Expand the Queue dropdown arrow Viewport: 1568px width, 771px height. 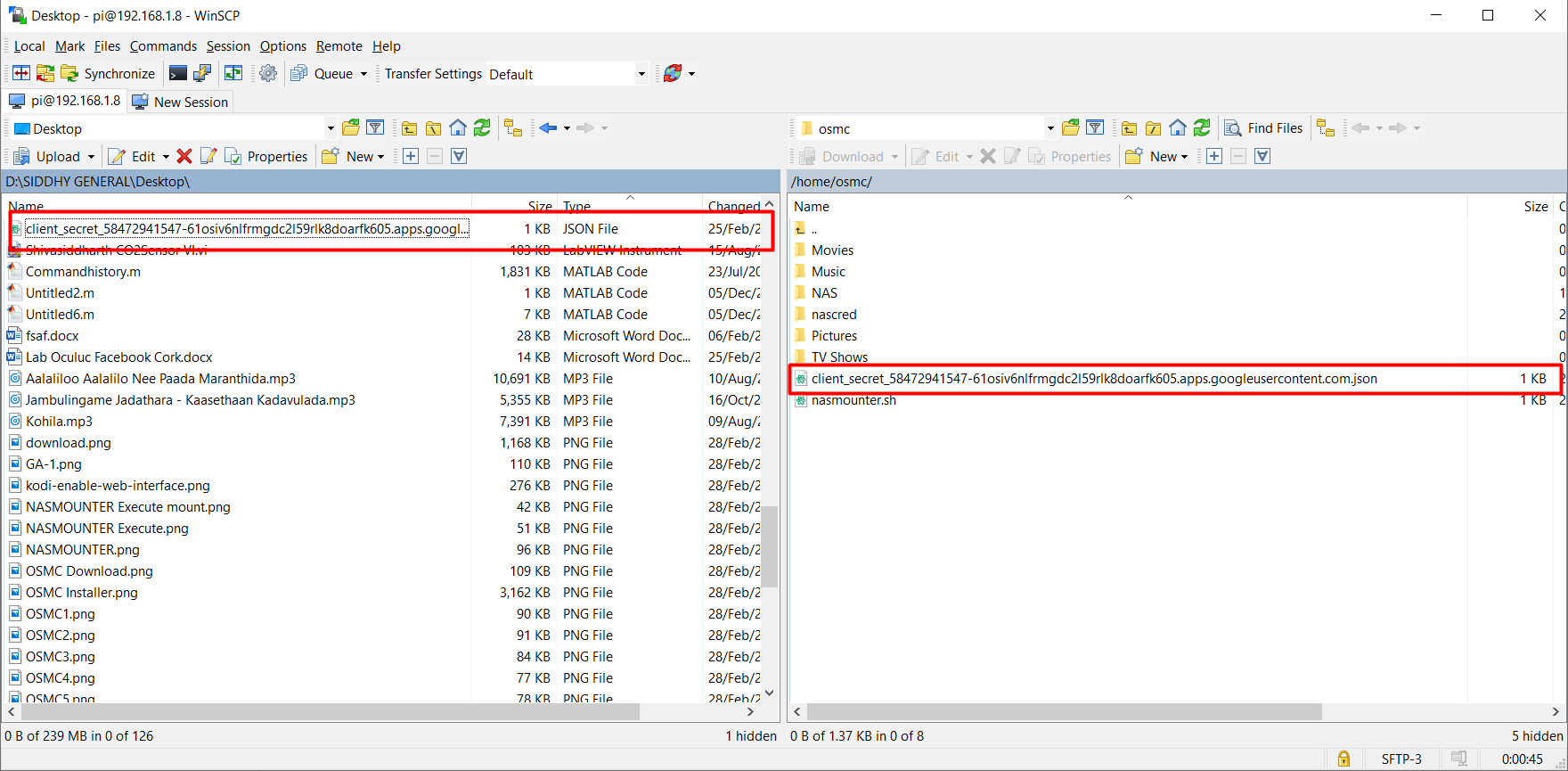click(x=363, y=74)
